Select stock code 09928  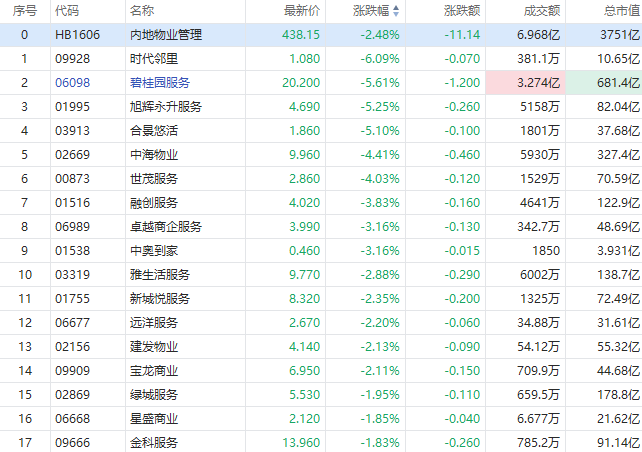click(72, 59)
